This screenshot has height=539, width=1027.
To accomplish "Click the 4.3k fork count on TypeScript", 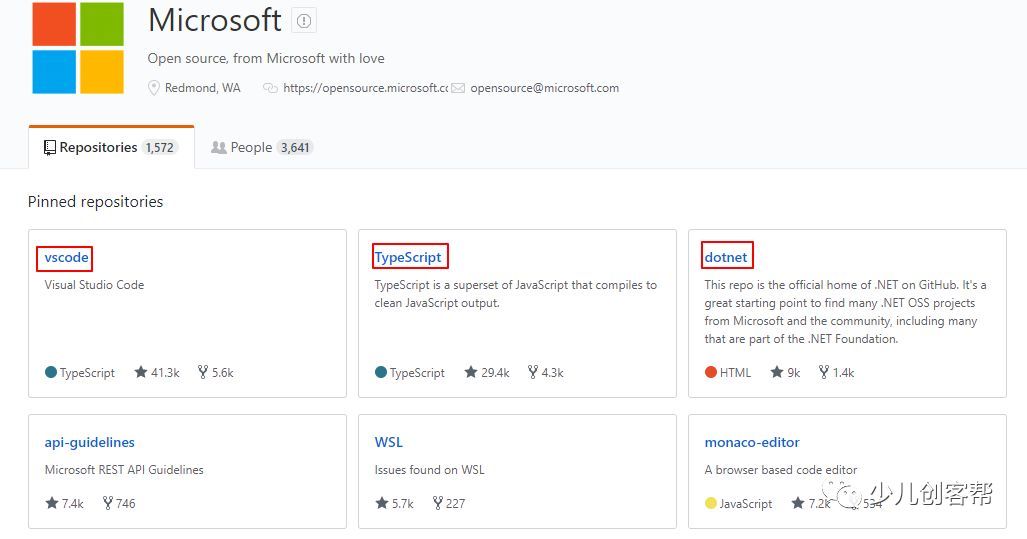I will pyautogui.click(x=553, y=373).
